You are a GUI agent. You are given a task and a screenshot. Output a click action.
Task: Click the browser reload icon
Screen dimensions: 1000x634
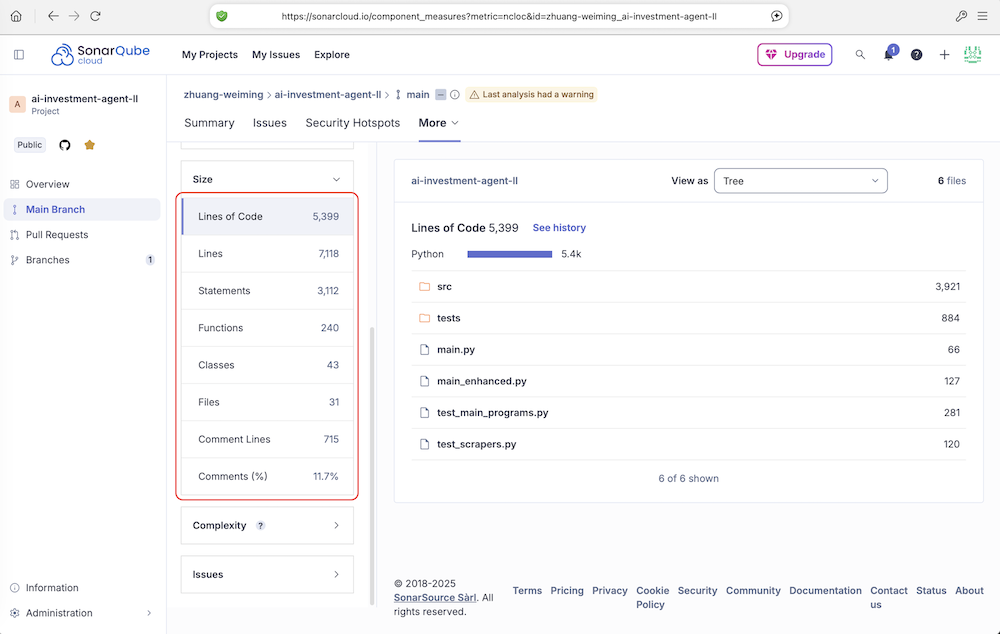click(x=95, y=16)
